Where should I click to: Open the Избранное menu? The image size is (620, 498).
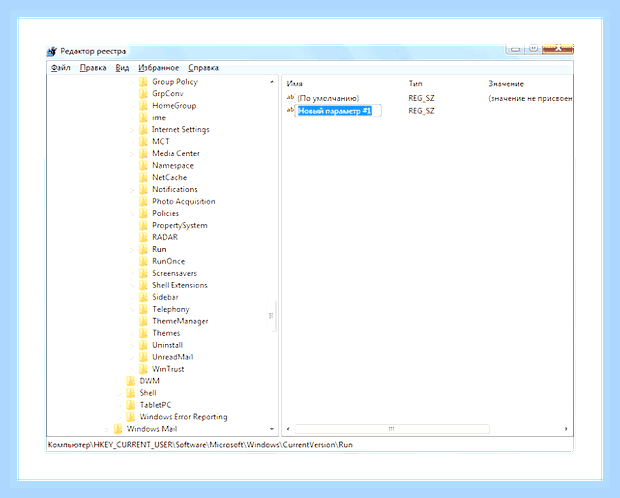(159, 68)
